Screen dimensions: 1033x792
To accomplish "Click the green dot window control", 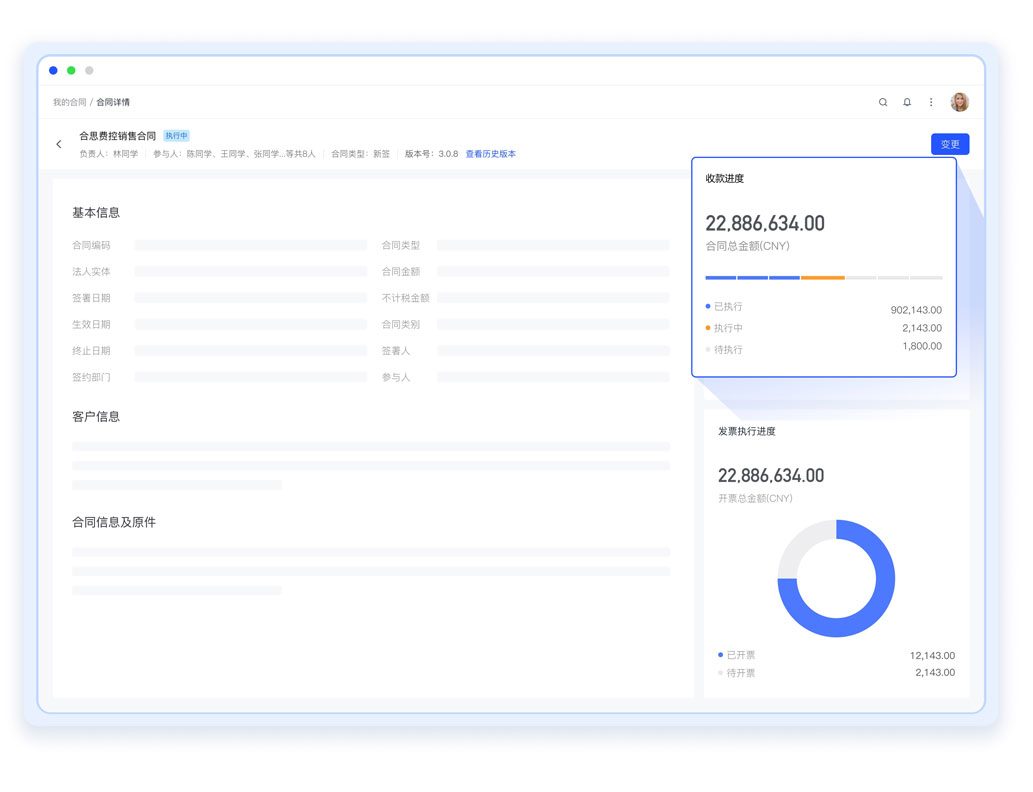I will [71, 70].
